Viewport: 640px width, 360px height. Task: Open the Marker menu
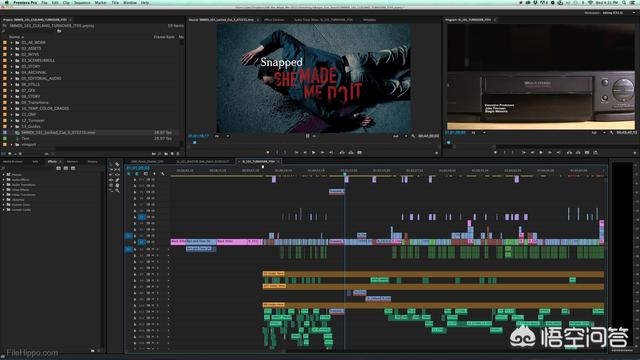coord(100,2)
